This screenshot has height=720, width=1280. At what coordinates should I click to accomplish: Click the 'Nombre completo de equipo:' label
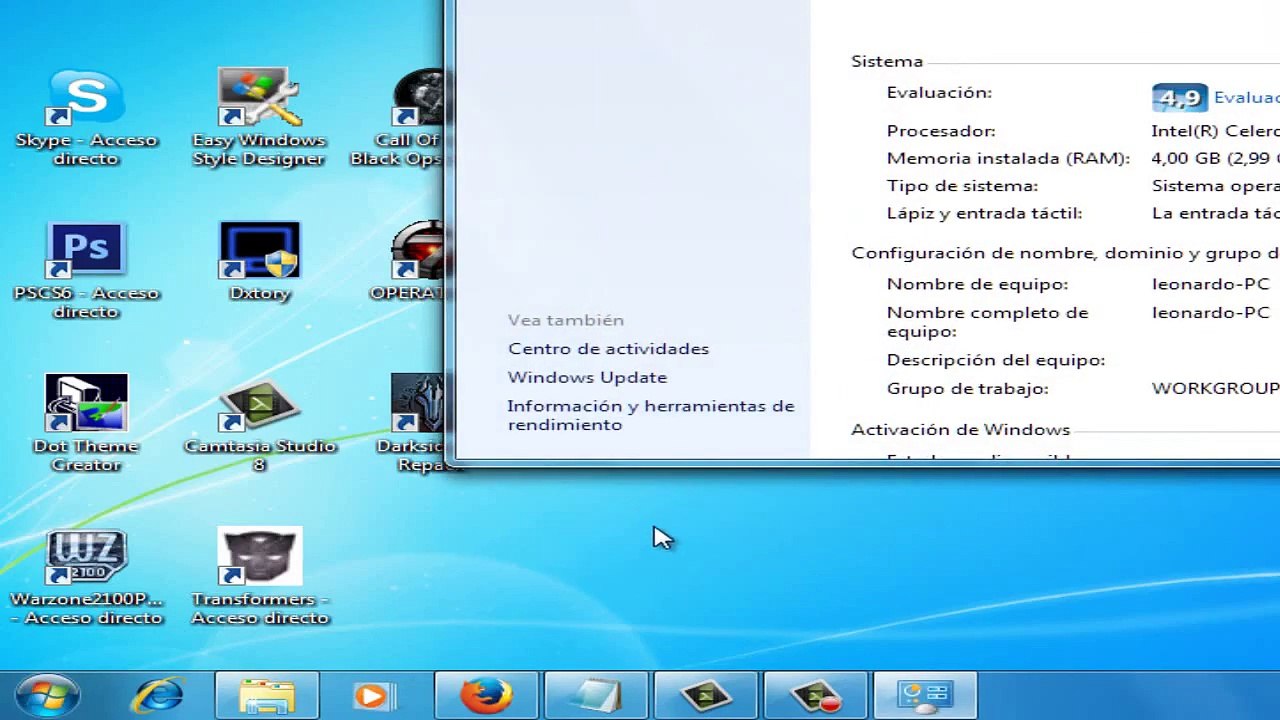click(987, 322)
